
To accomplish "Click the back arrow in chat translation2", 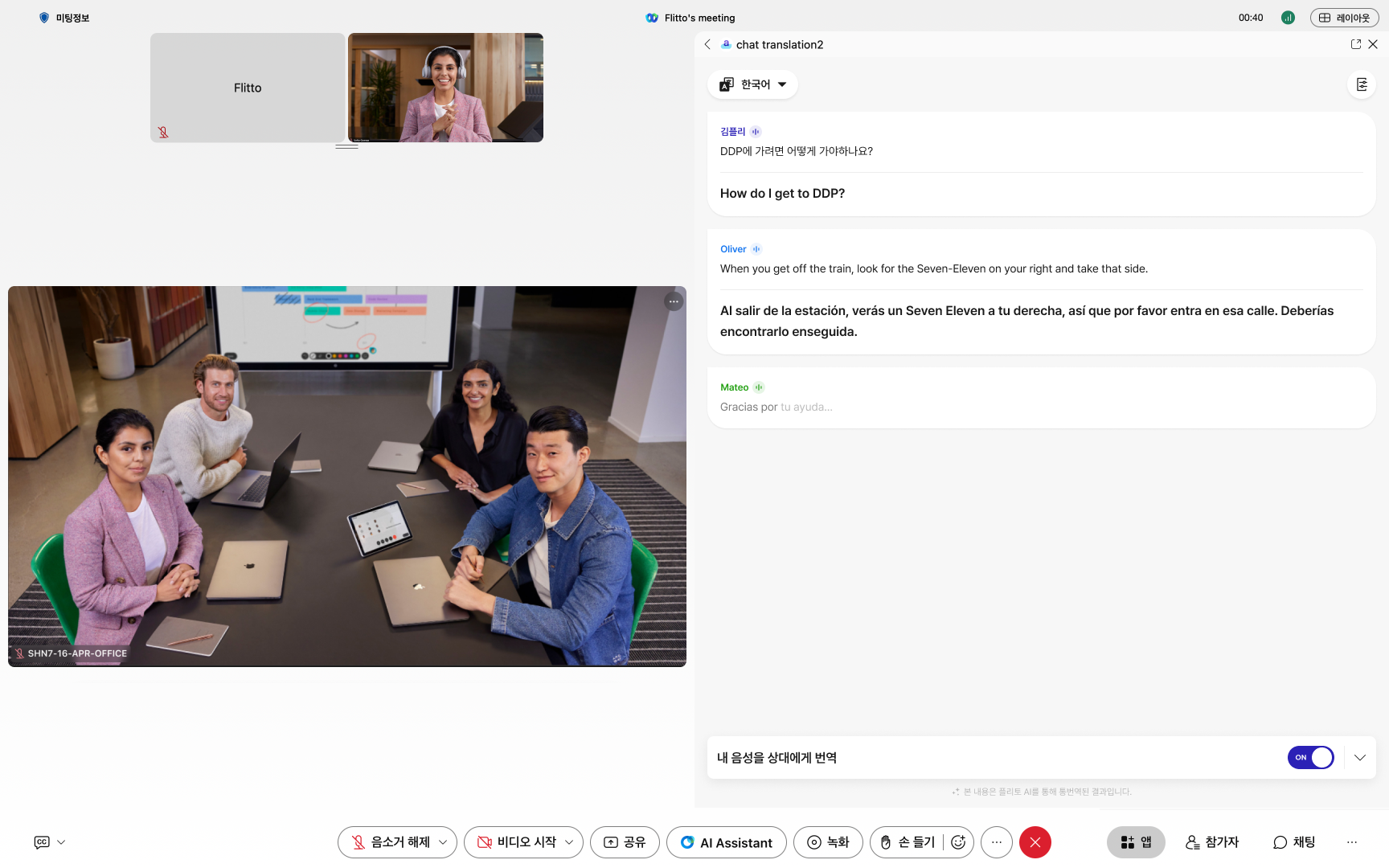I will 707,44.
